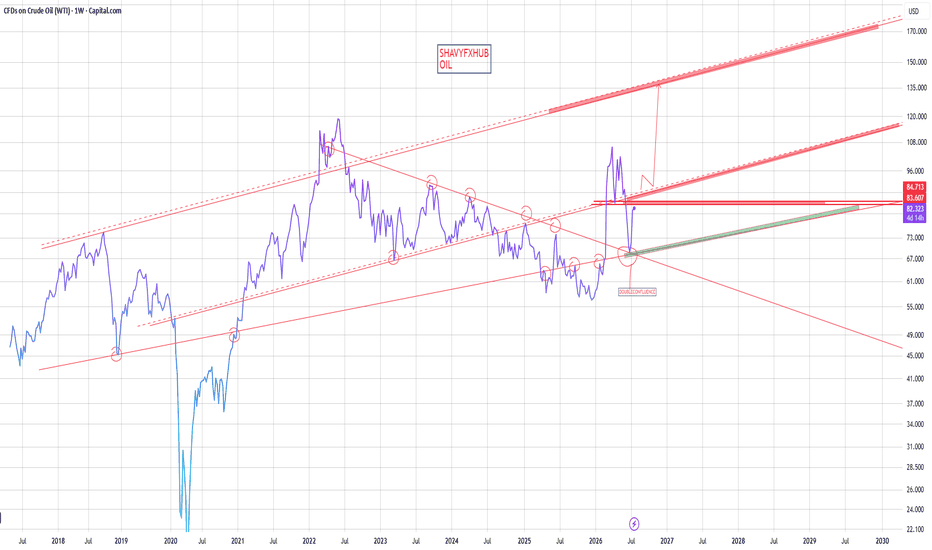The width and height of the screenshot is (932, 550).
Task: Click the 2028 label on the time axis
Action: point(738,542)
